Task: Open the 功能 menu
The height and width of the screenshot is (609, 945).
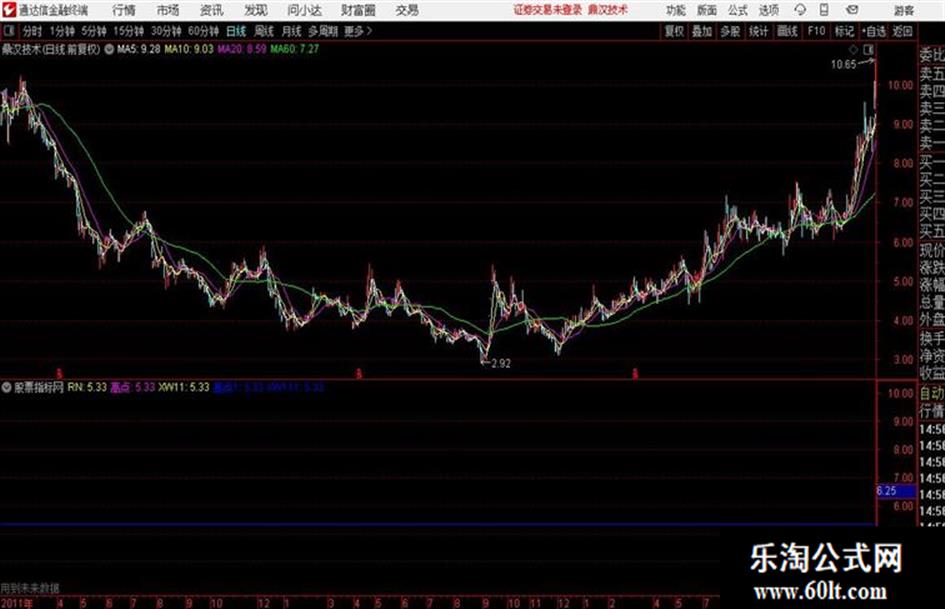Action: [x=676, y=10]
